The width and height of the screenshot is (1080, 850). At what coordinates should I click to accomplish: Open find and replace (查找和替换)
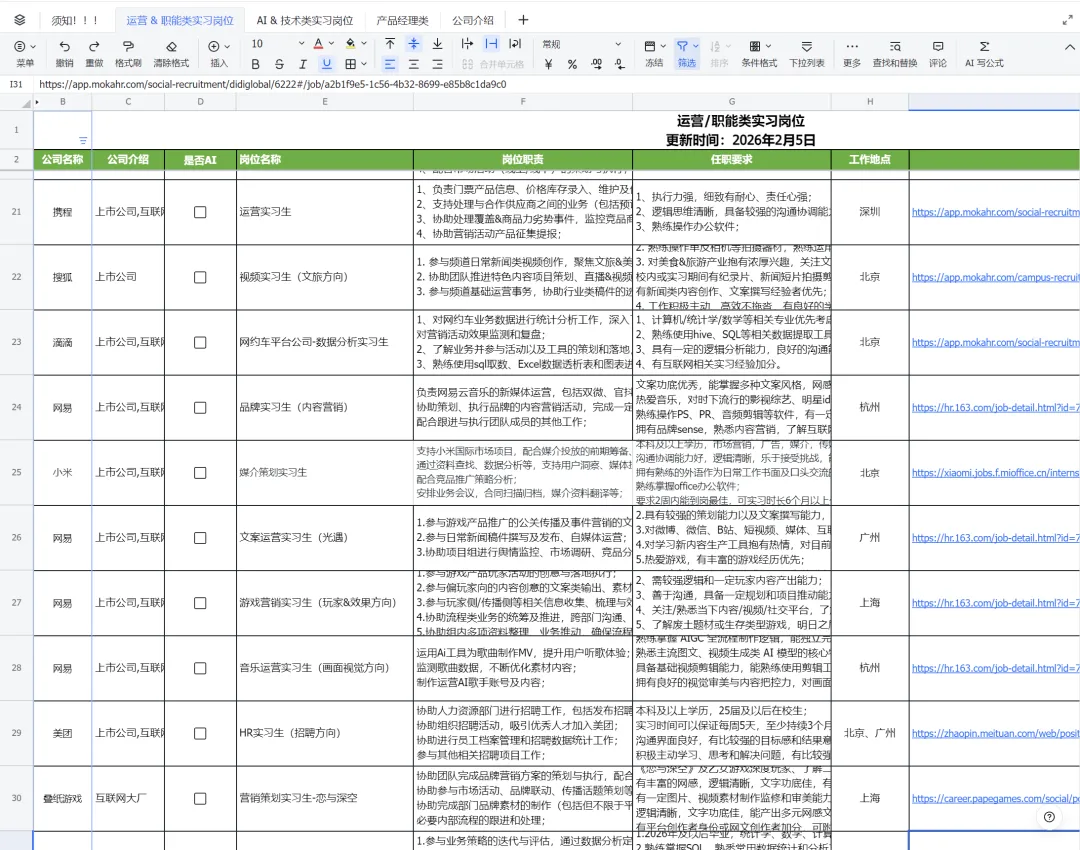[x=895, y=53]
